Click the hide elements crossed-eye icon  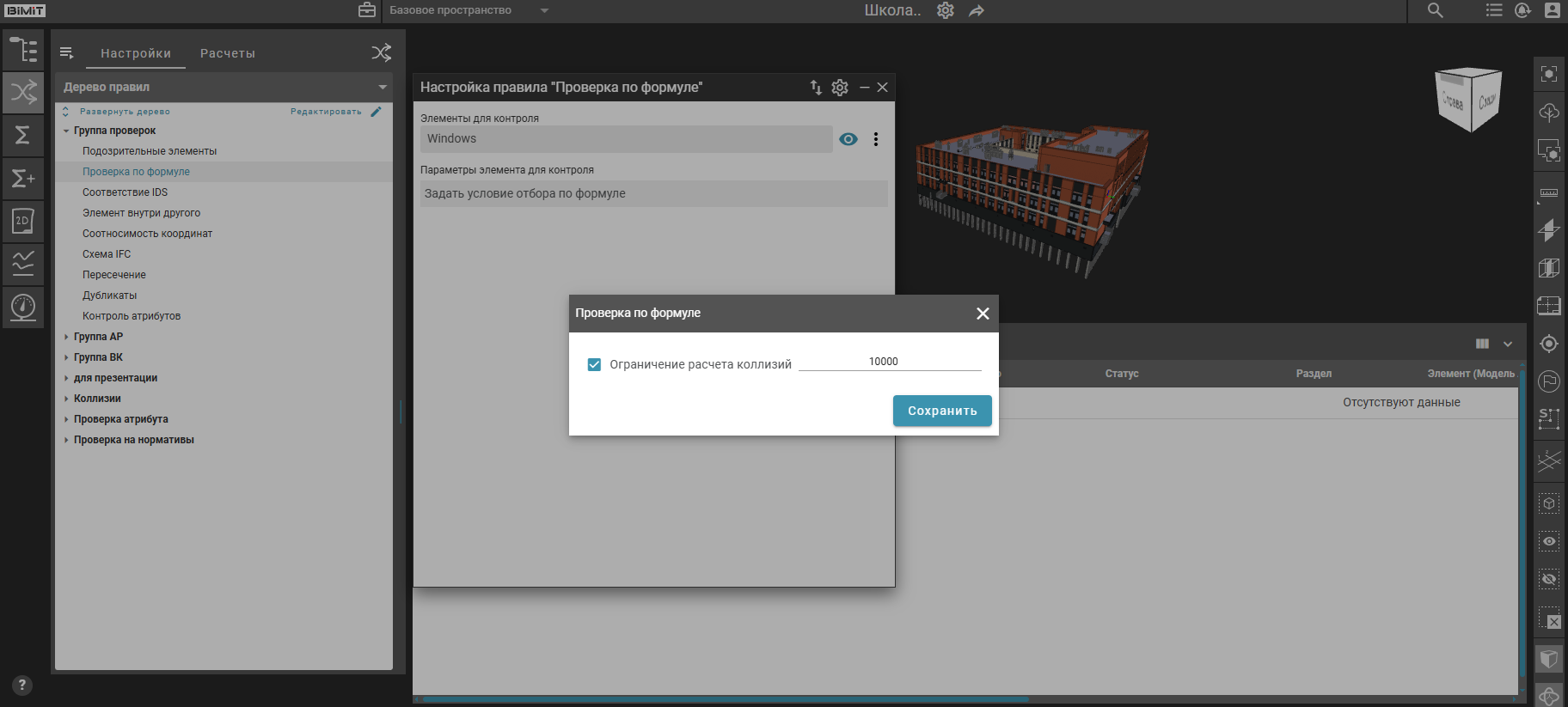click(1549, 579)
